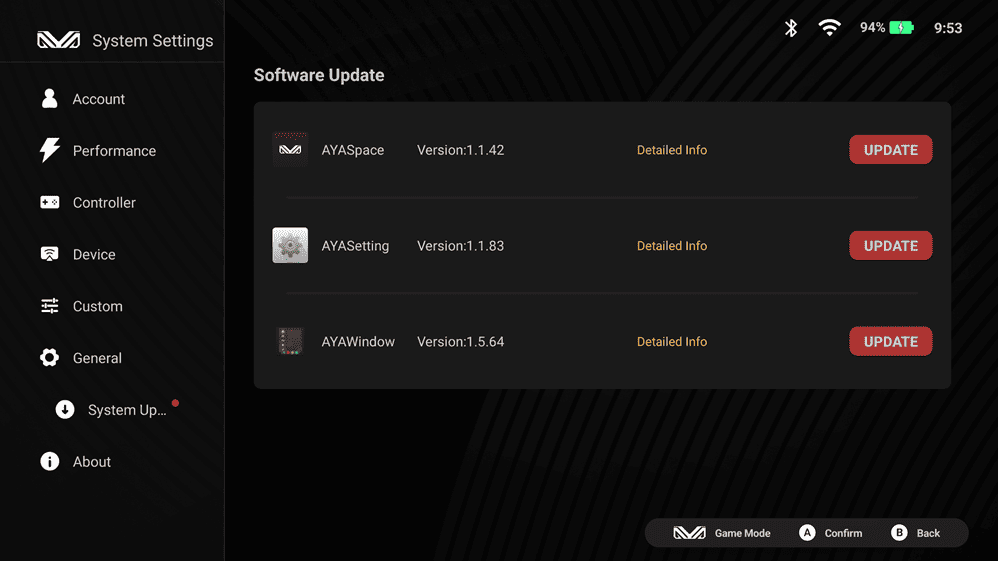
Task: Open the Account settings section
Action: [x=98, y=99]
